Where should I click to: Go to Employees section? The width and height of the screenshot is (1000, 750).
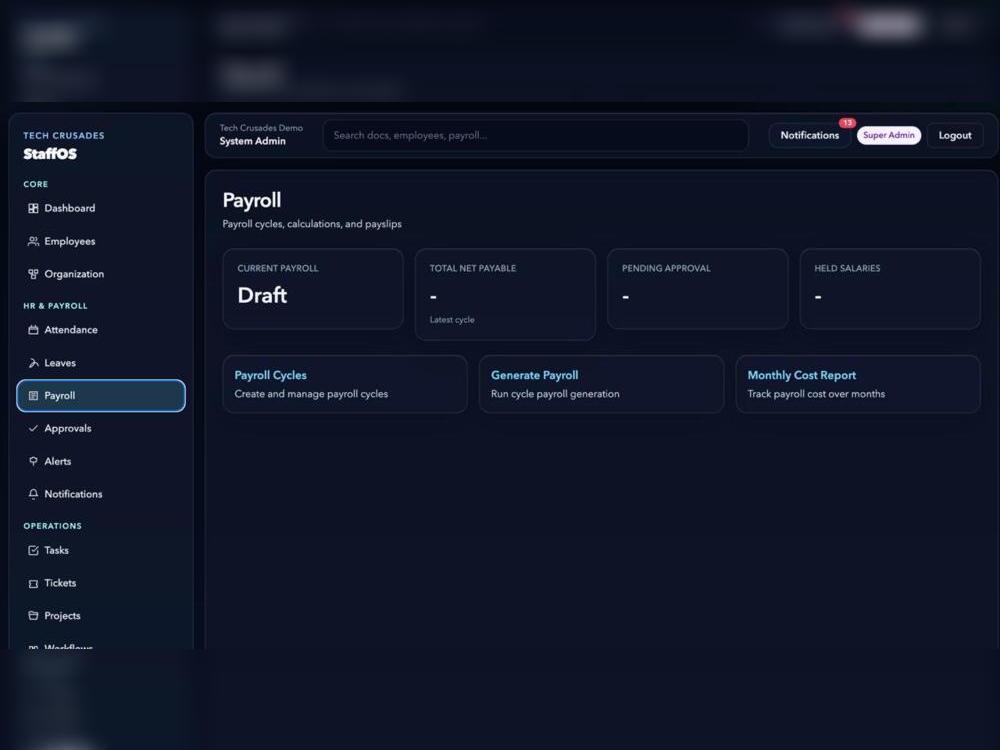pos(101,241)
